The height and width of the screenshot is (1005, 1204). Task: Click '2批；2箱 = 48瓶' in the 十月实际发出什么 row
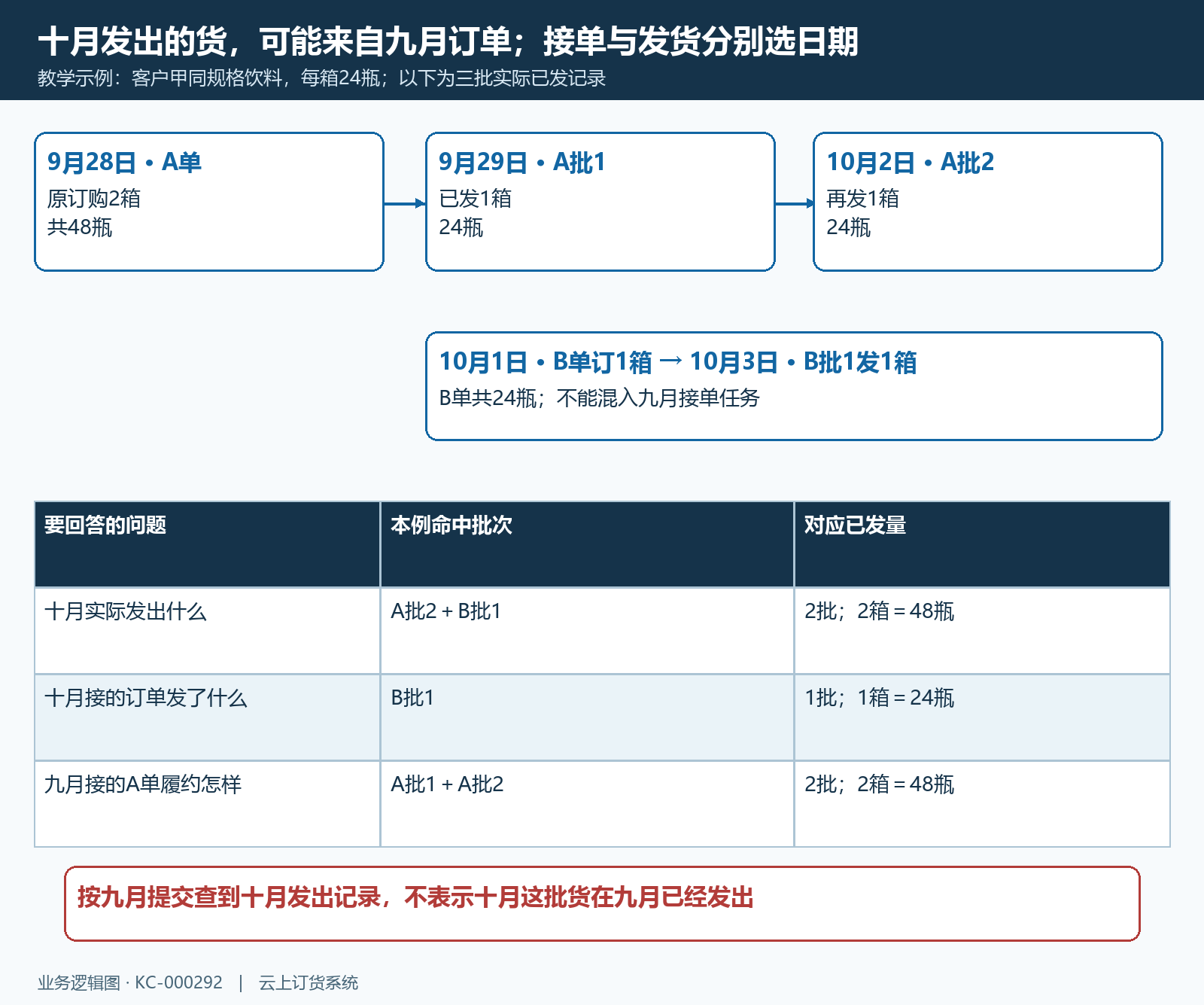(x=879, y=611)
